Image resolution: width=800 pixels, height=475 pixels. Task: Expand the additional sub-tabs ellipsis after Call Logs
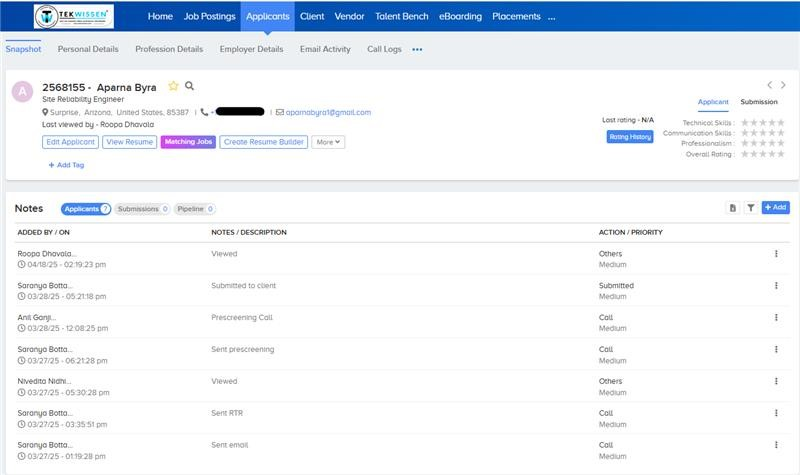(x=417, y=49)
